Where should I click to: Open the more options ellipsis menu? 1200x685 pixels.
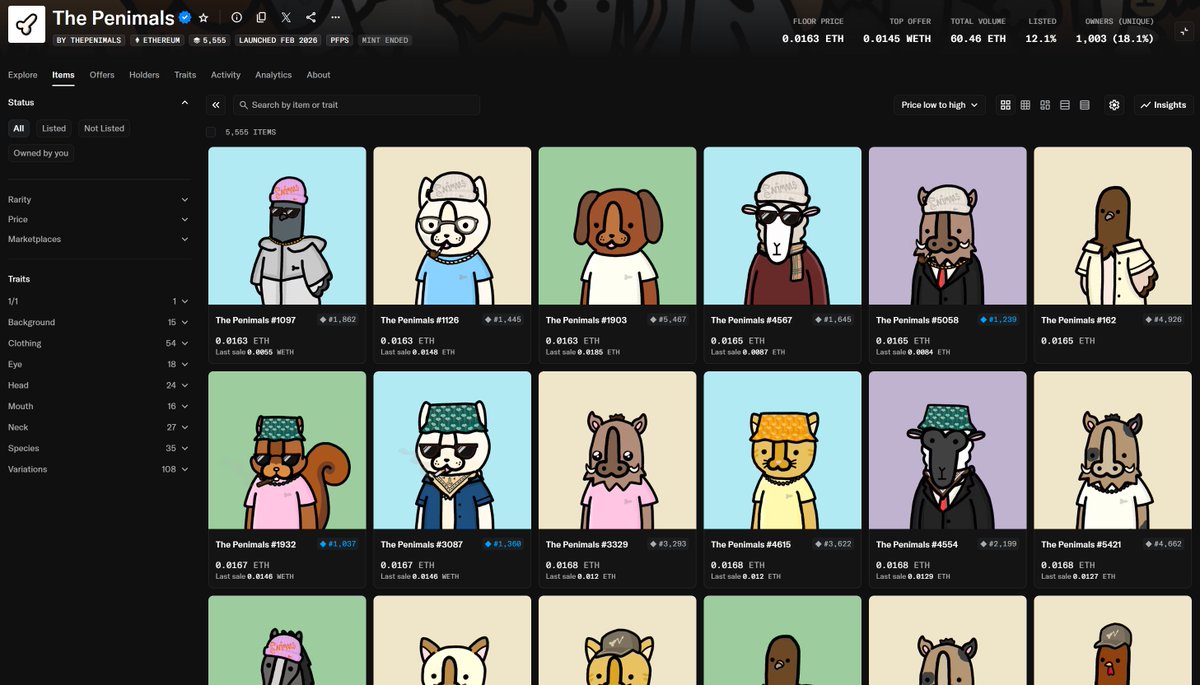point(335,18)
